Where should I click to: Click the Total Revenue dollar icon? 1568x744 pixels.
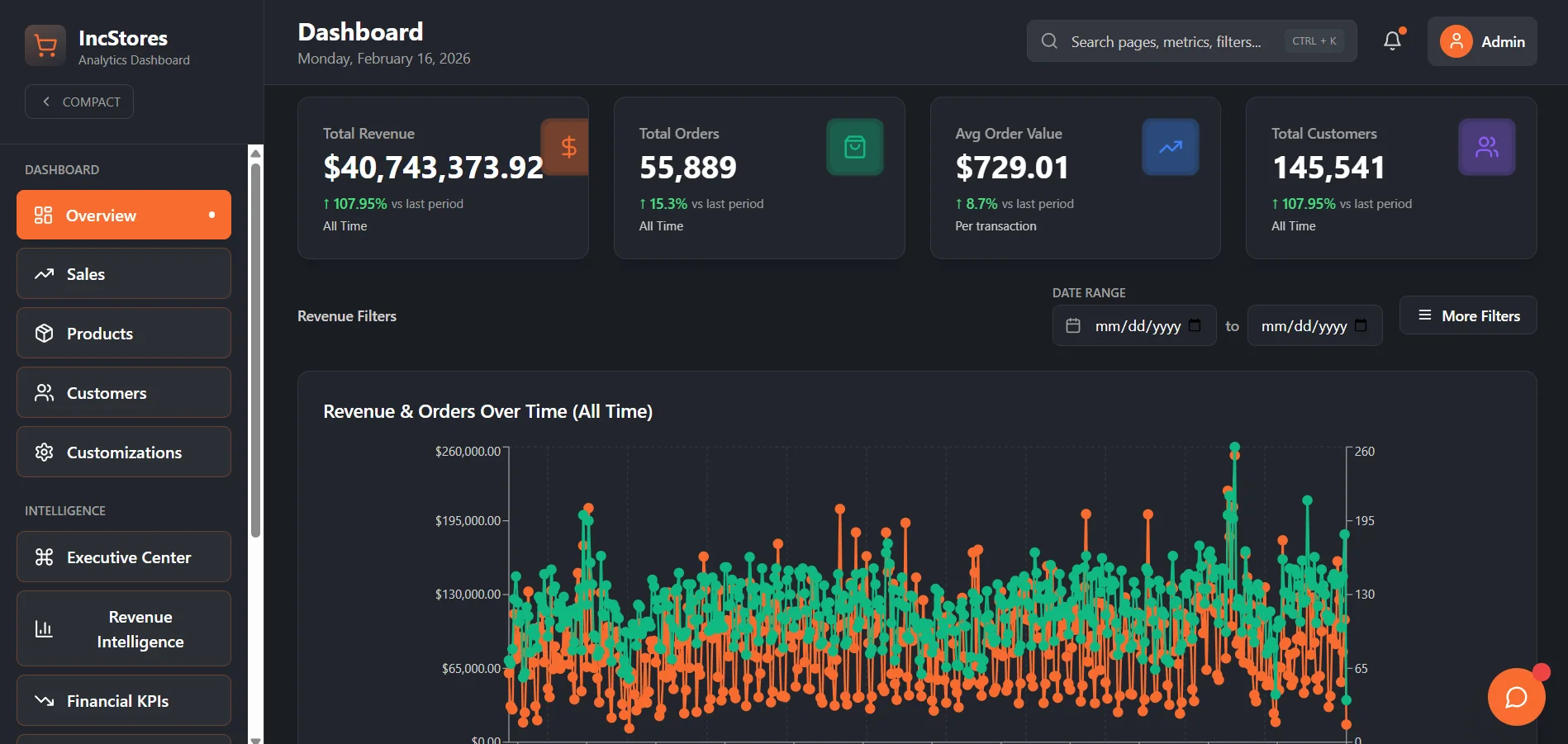(566, 147)
